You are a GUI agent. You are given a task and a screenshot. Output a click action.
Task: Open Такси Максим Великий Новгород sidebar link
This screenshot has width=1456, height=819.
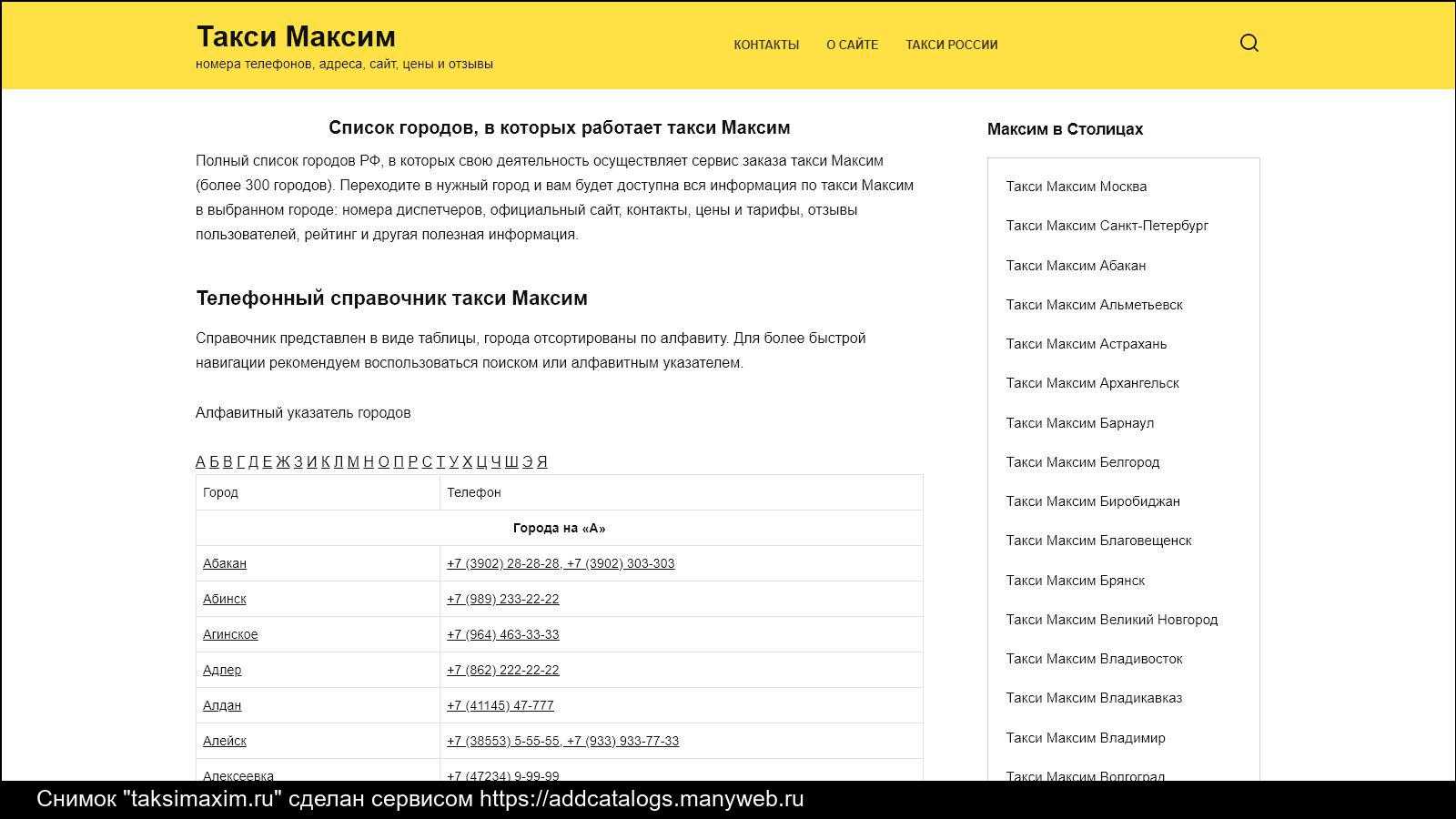[x=1112, y=620]
